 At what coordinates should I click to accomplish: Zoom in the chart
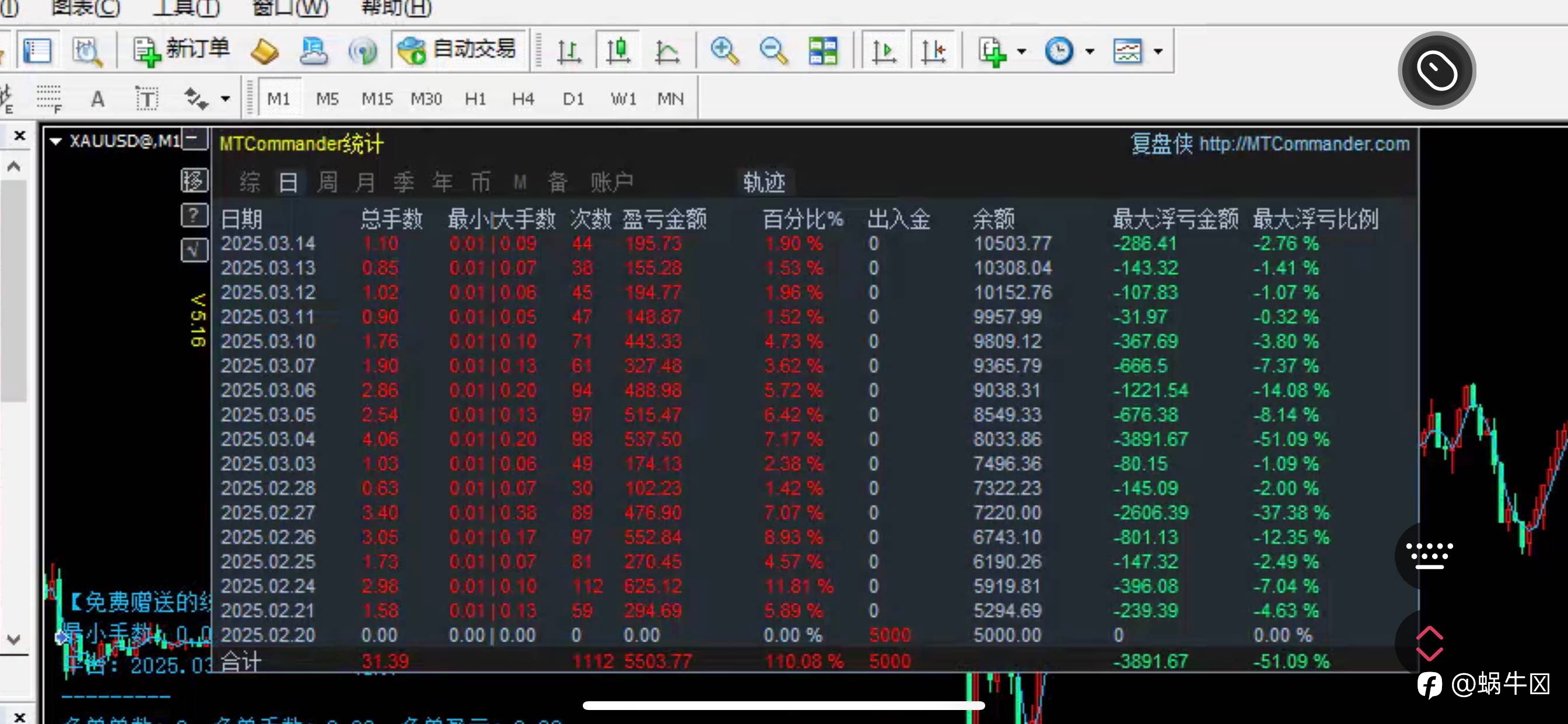pyautogui.click(x=724, y=51)
